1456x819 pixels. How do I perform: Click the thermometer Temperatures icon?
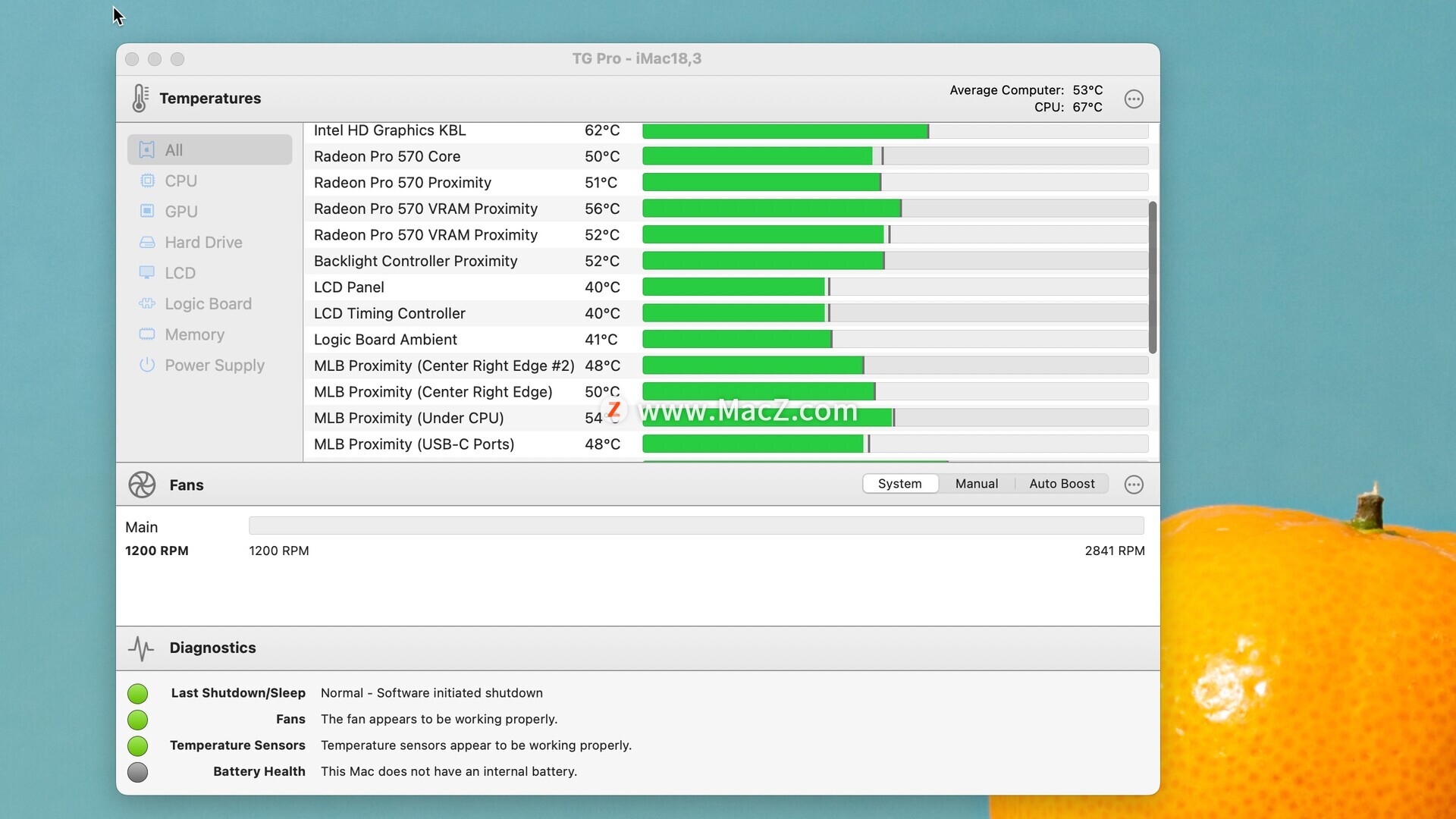[140, 99]
